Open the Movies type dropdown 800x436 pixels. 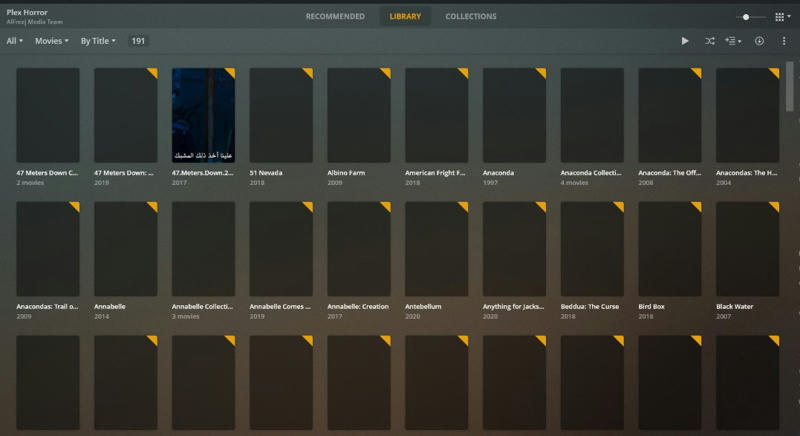[51, 41]
